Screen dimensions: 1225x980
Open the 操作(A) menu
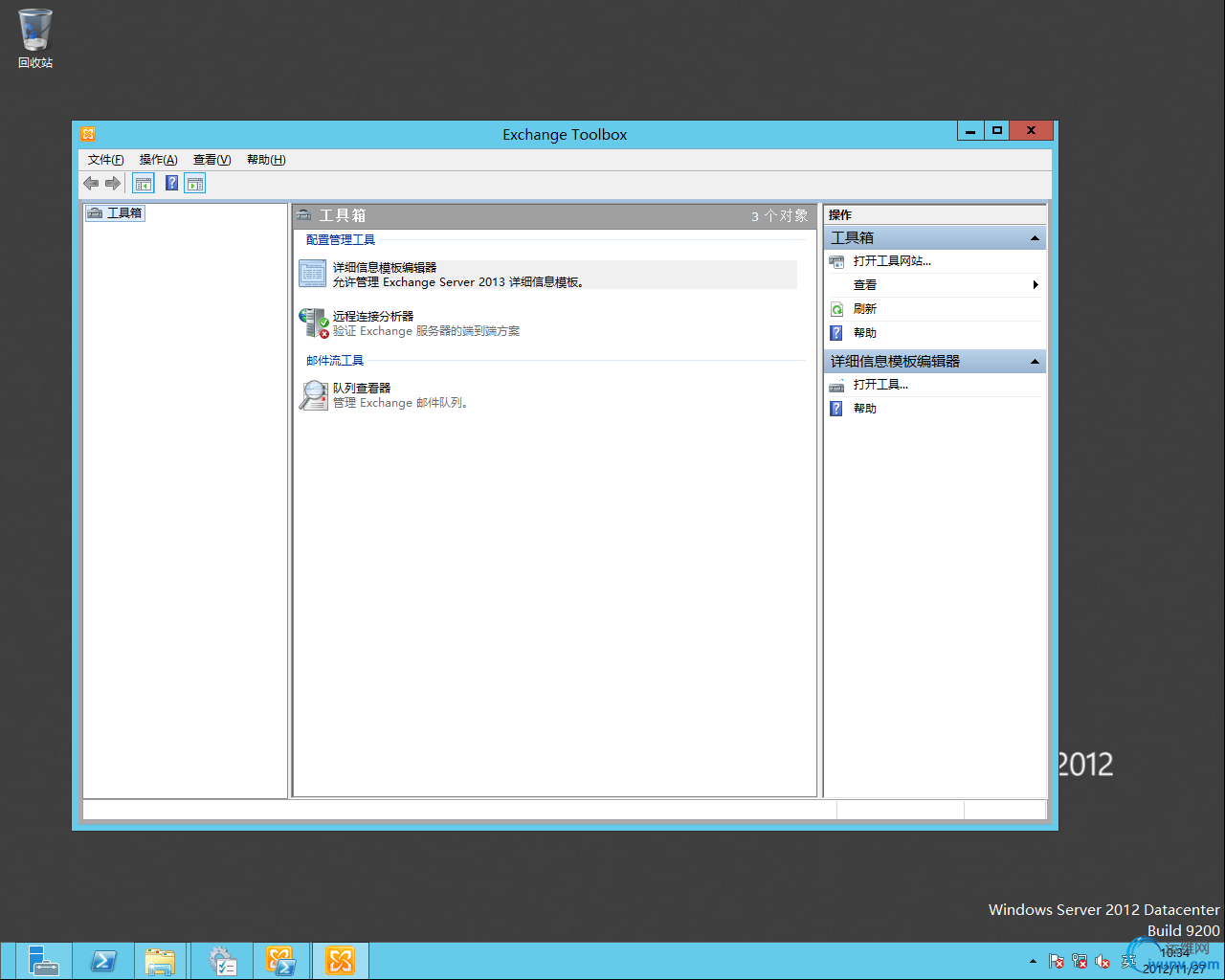(158, 160)
